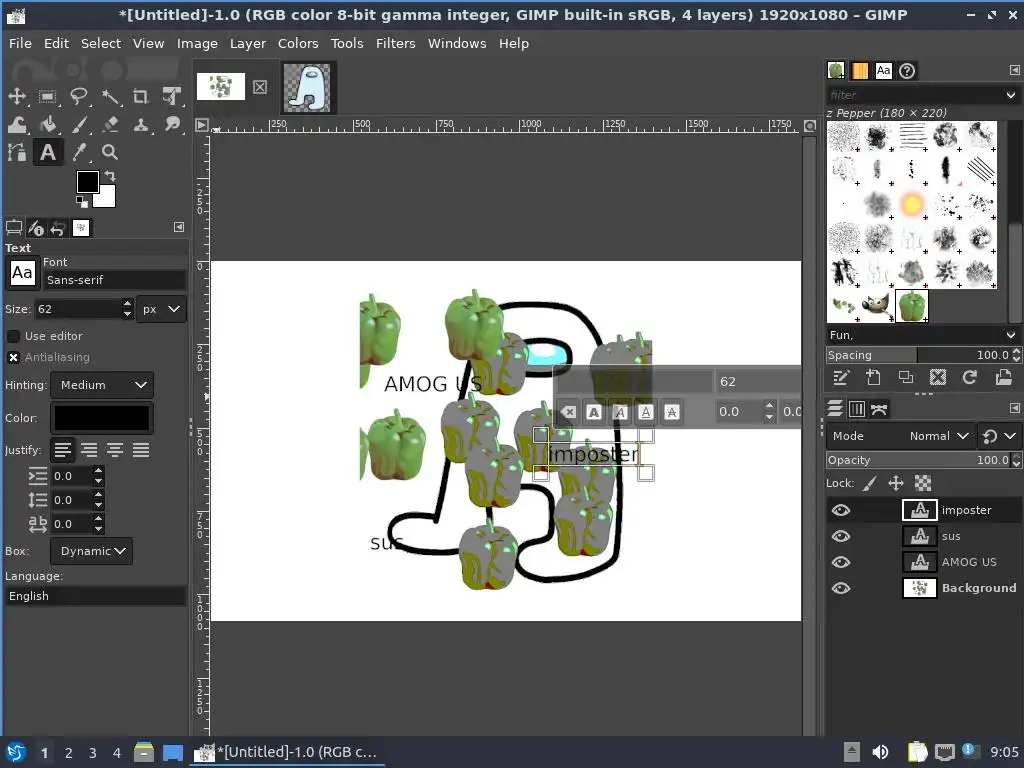The height and width of the screenshot is (768, 1024).
Task: Select the Move tool
Action: [x=16, y=97]
